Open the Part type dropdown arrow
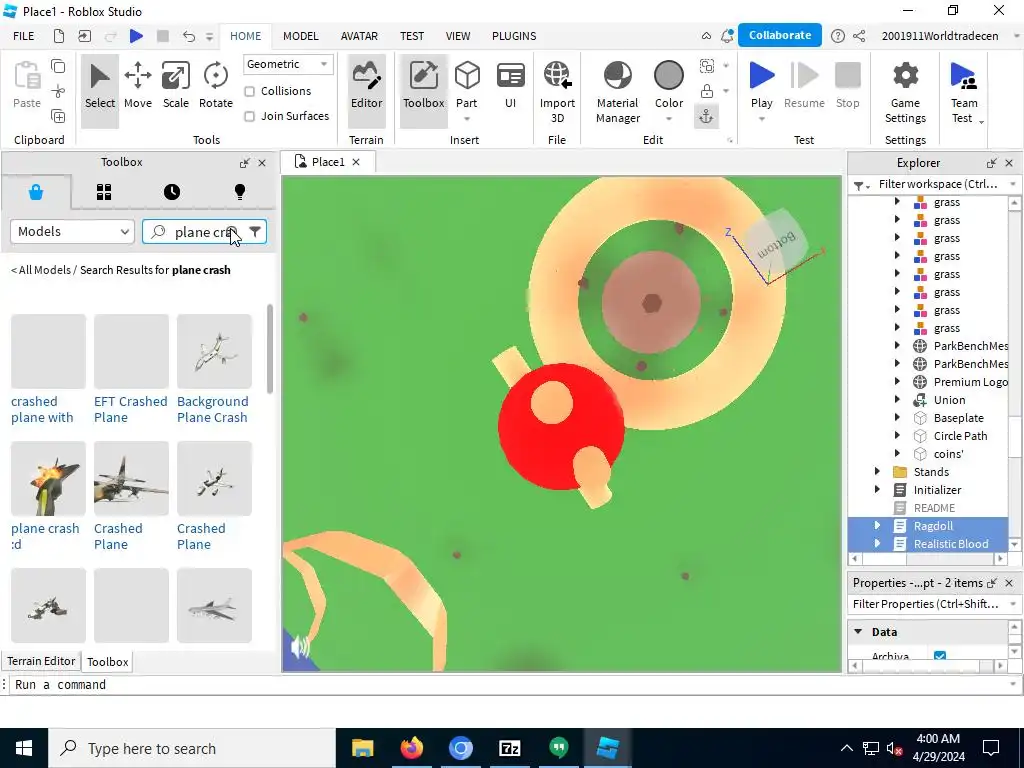 [467, 119]
